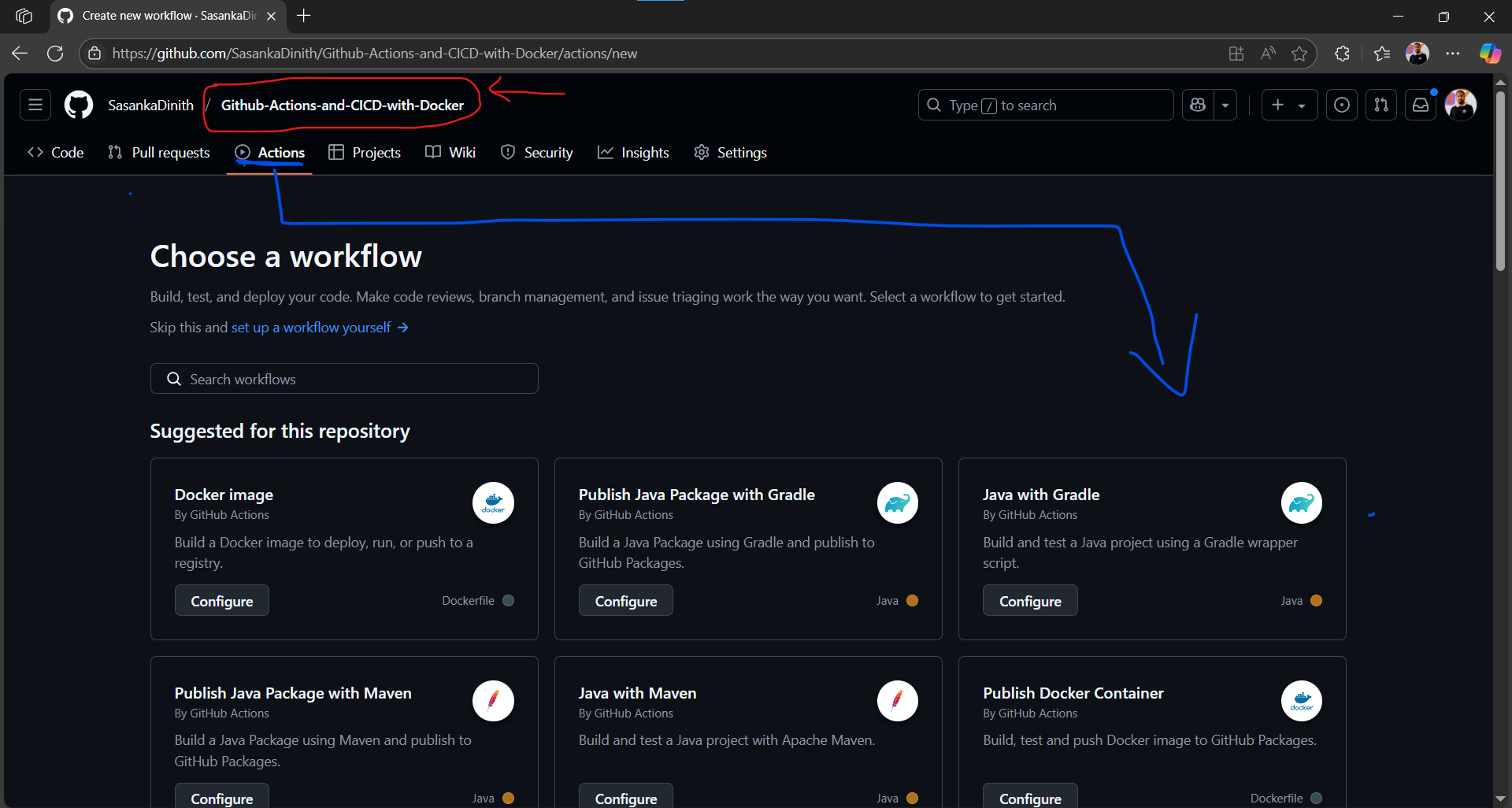Open the browser Settings and more menu
This screenshot has width=1512, height=808.
(x=1453, y=54)
